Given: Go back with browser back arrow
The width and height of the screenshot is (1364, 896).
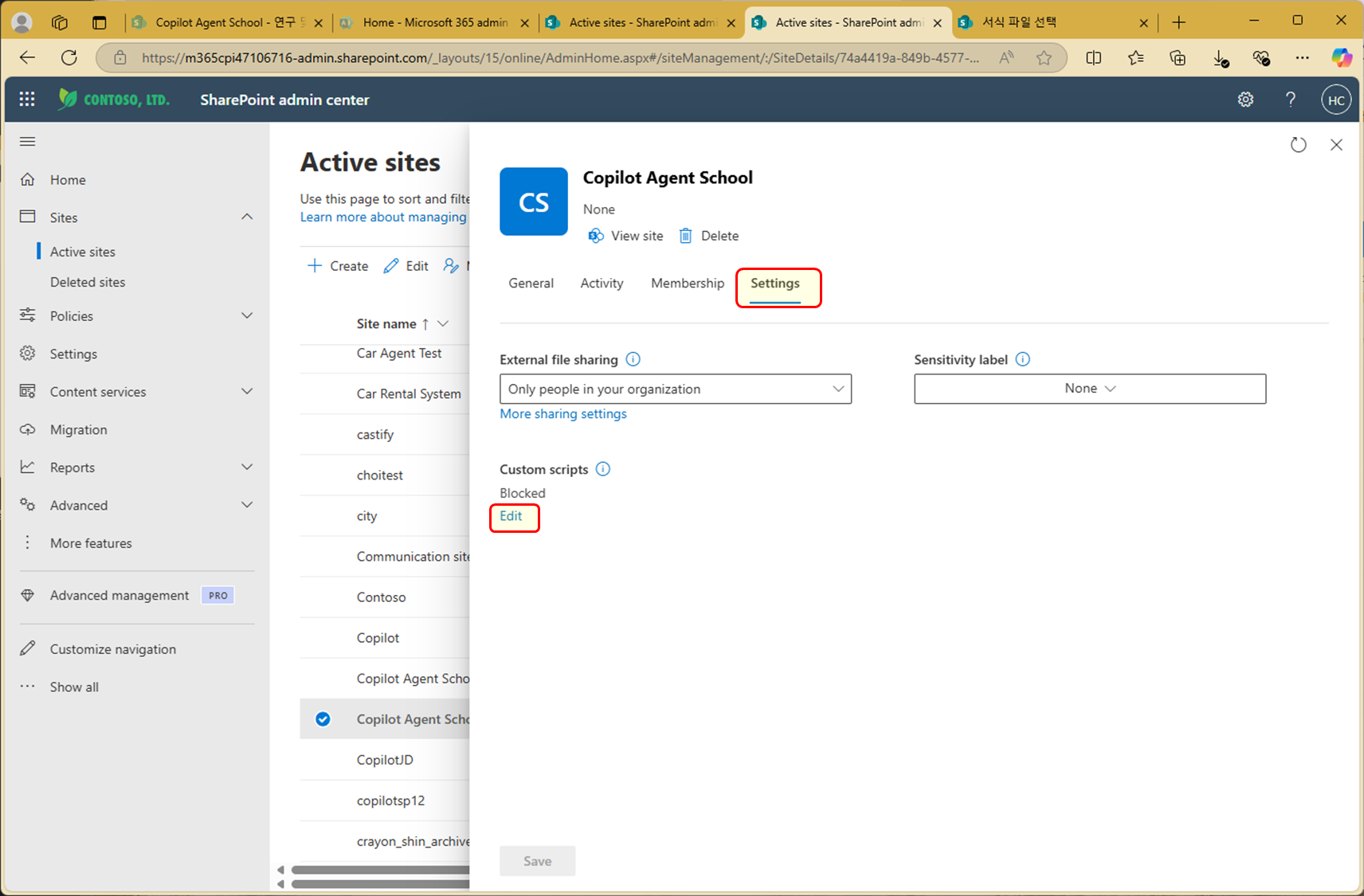Looking at the screenshot, I should 27,57.
